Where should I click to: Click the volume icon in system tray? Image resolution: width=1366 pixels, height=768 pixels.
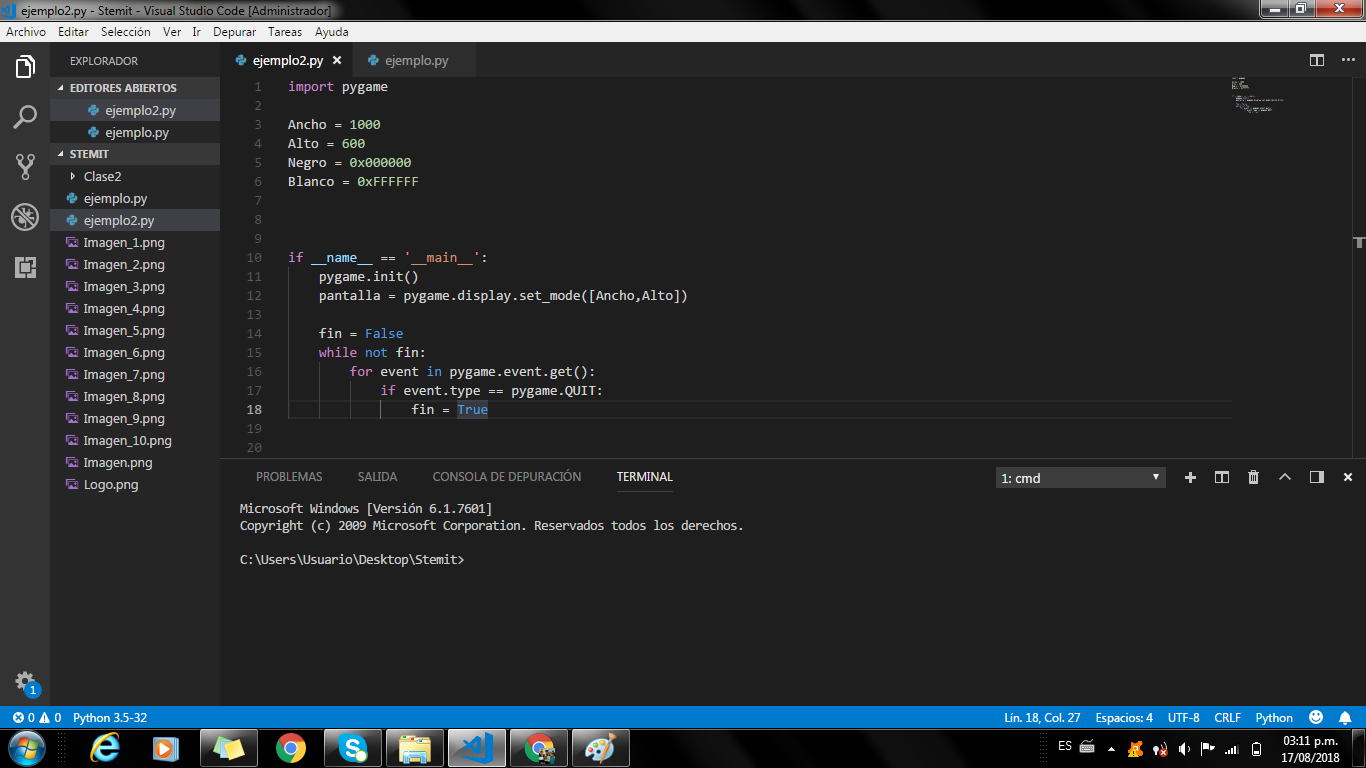(x=1184, y=748)
